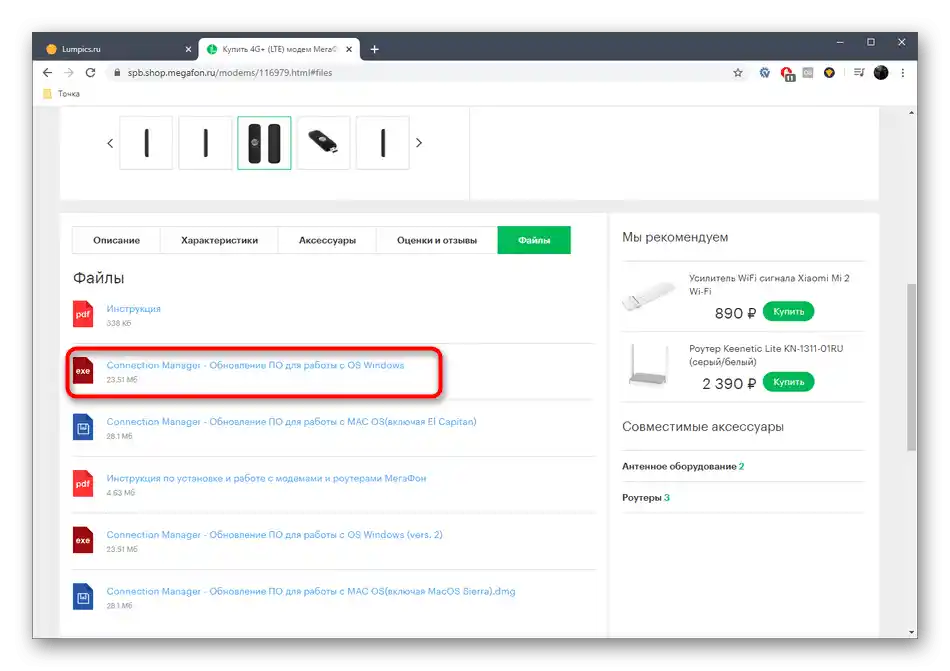The width and height of the screenshot is (950, 671).
Task: Click pdf icon for modem installation guide
Action: pos(83,483)
